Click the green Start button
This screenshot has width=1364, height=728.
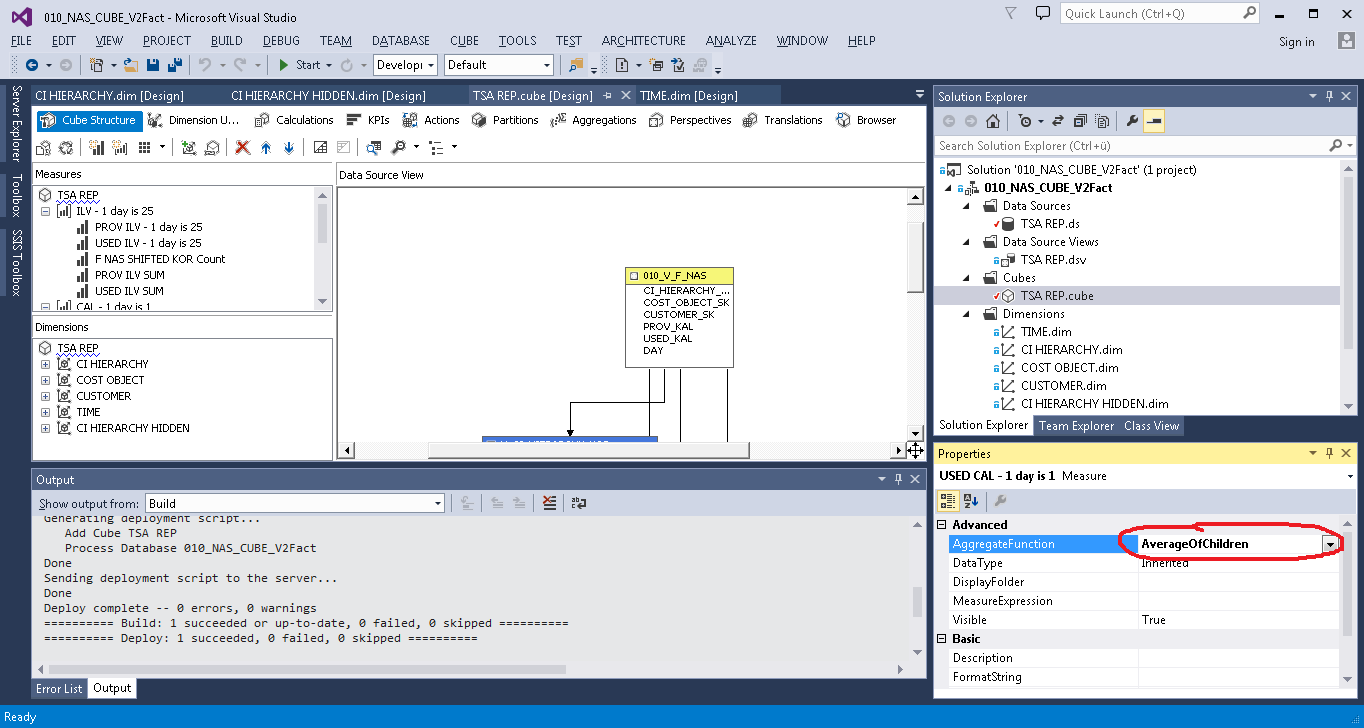pos(300,65)
